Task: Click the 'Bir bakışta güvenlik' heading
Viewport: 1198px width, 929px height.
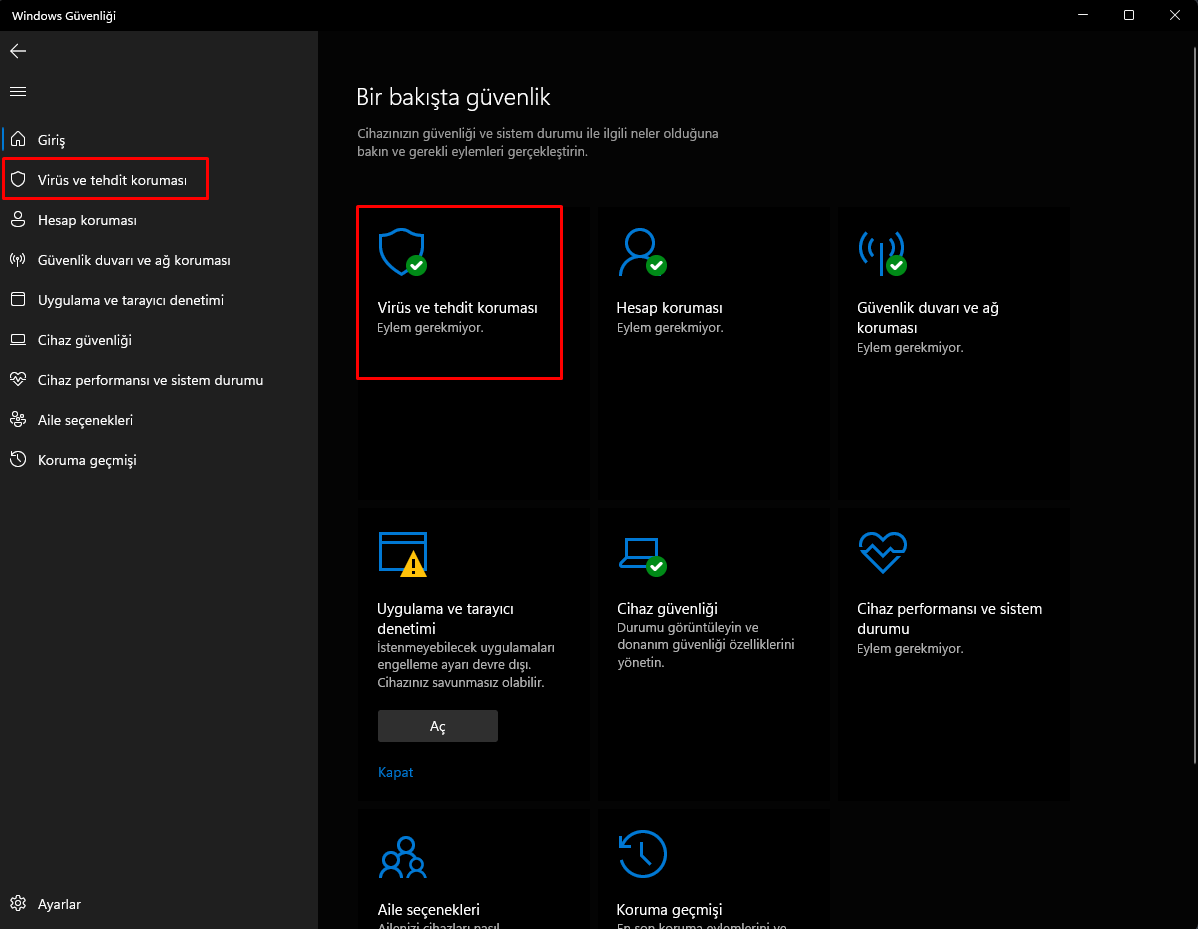Action: click(x=453, y=97)
